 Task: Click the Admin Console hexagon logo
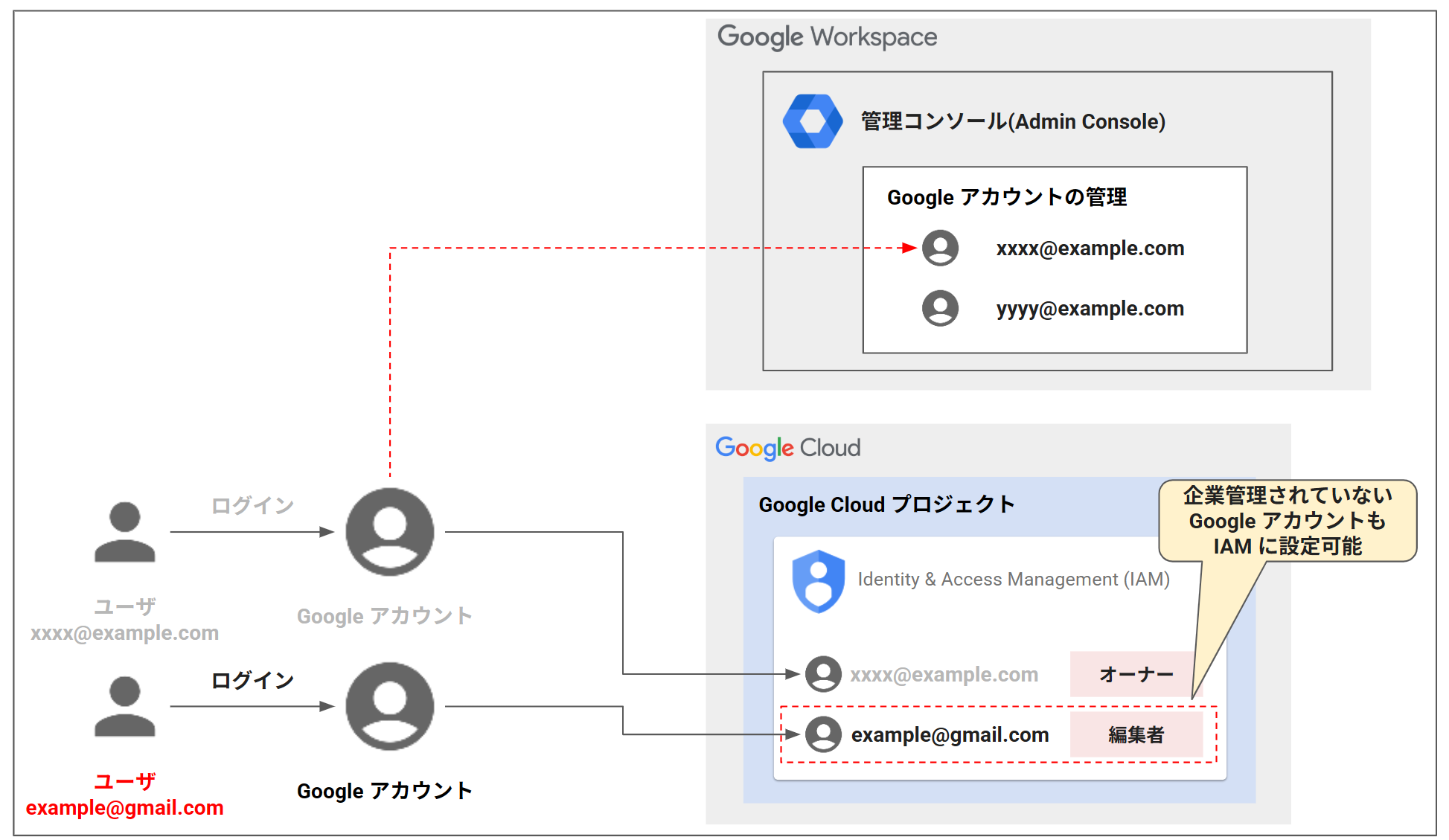pyautogui.click(x=813, y=121)
